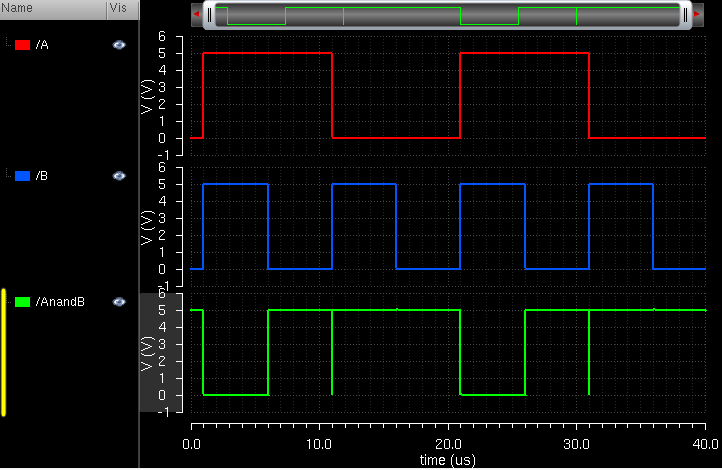Click the left grip handle of the overview slider
Image resolution: width=722 pixels, height=470 pixels.
coord(209,14)
